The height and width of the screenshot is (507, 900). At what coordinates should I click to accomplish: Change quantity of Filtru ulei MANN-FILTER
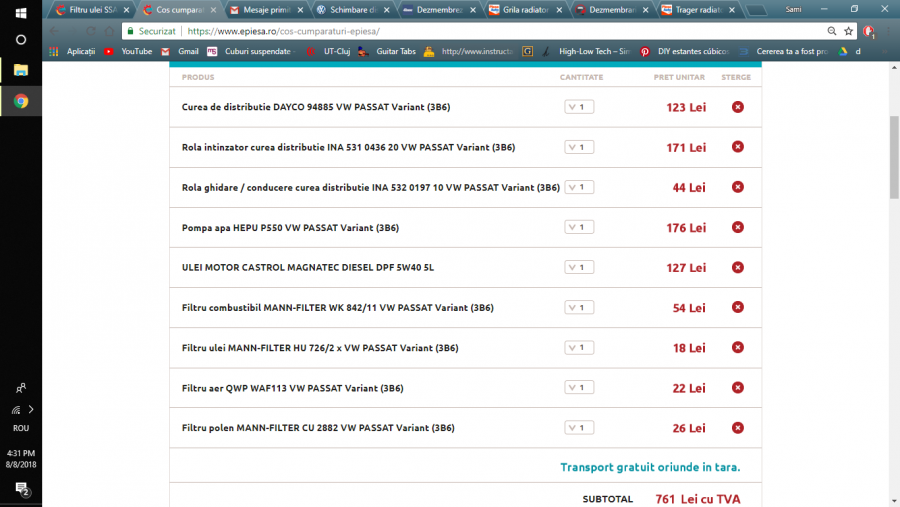[x=579, y=347]
